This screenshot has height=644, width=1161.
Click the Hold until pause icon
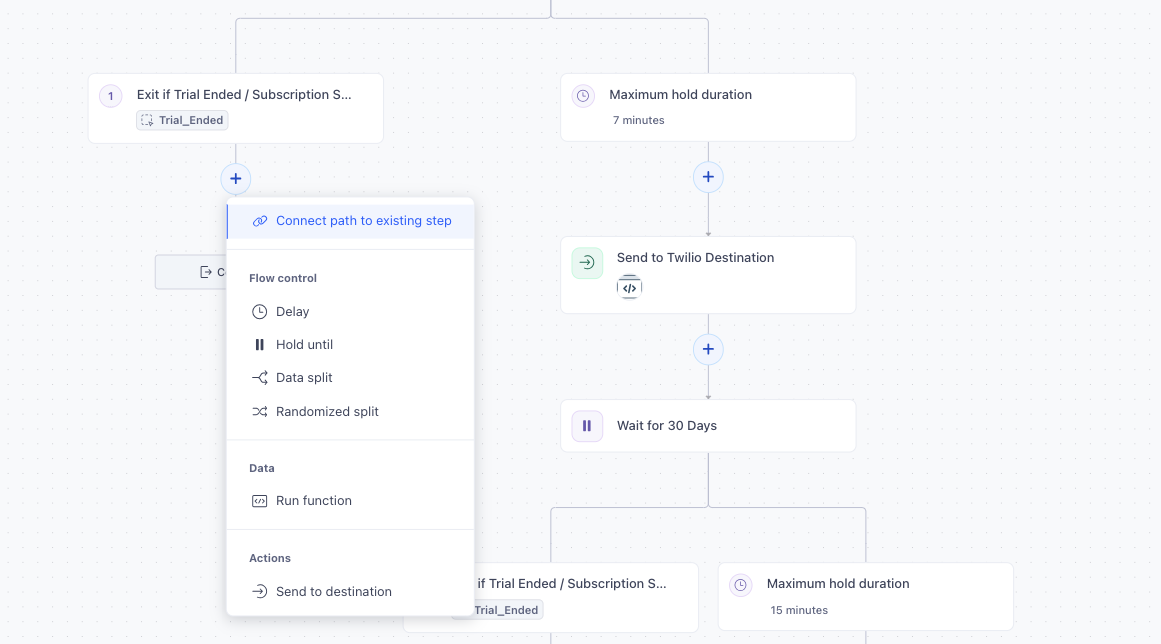tap(259, 344)
